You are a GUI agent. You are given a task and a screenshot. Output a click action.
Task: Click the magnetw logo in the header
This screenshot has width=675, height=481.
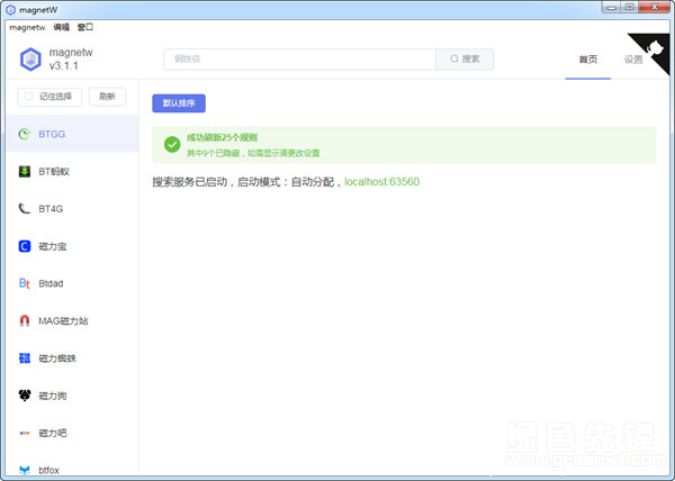(30, 59)
